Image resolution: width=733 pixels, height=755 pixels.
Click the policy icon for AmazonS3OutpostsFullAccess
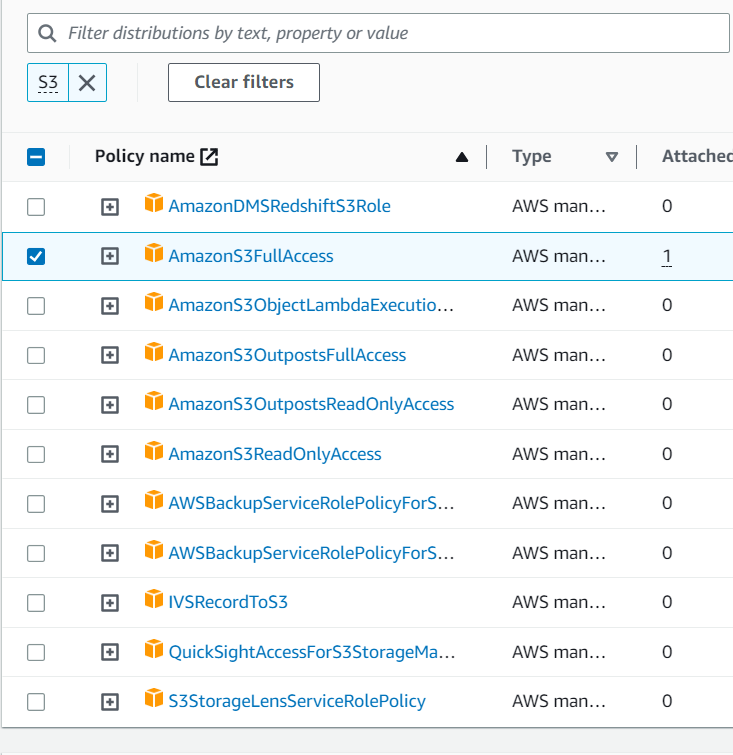[x=154, y=352]
